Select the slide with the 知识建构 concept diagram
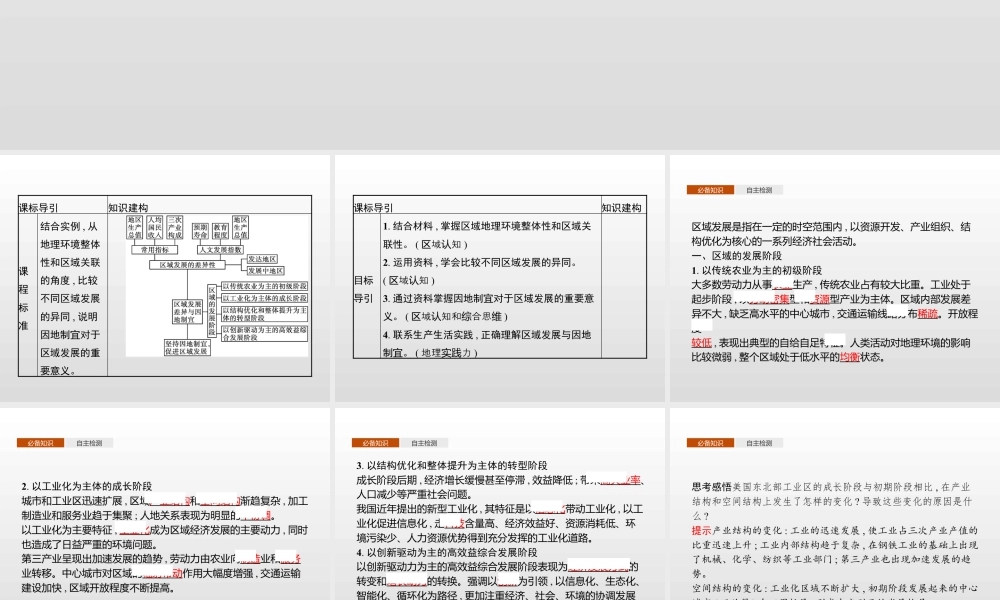This screenshot has height=600, width=1000. 165,280
